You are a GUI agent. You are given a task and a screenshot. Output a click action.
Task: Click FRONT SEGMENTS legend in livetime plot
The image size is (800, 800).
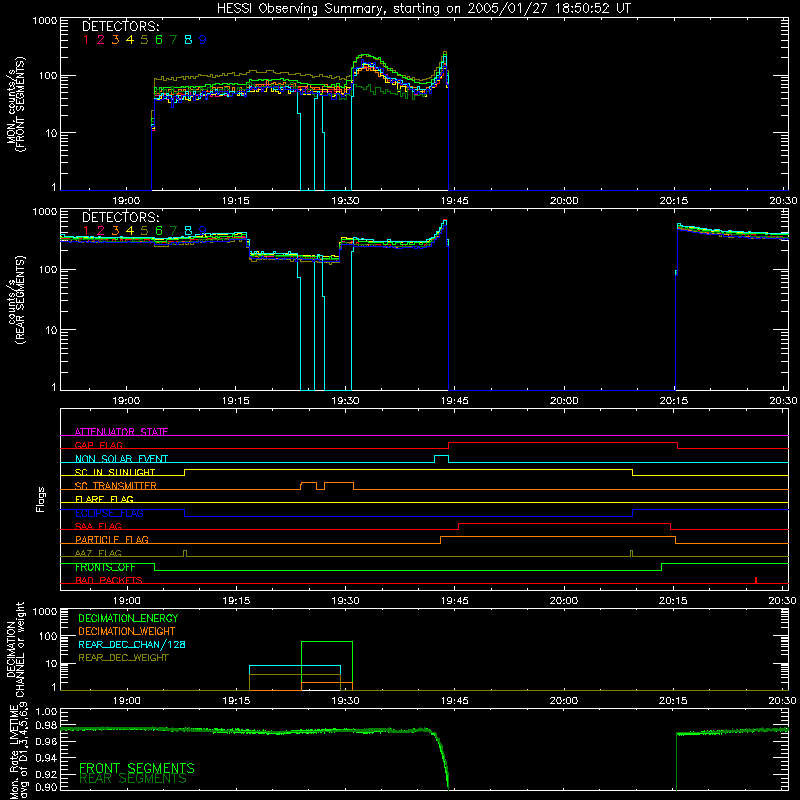click(137, 768)
